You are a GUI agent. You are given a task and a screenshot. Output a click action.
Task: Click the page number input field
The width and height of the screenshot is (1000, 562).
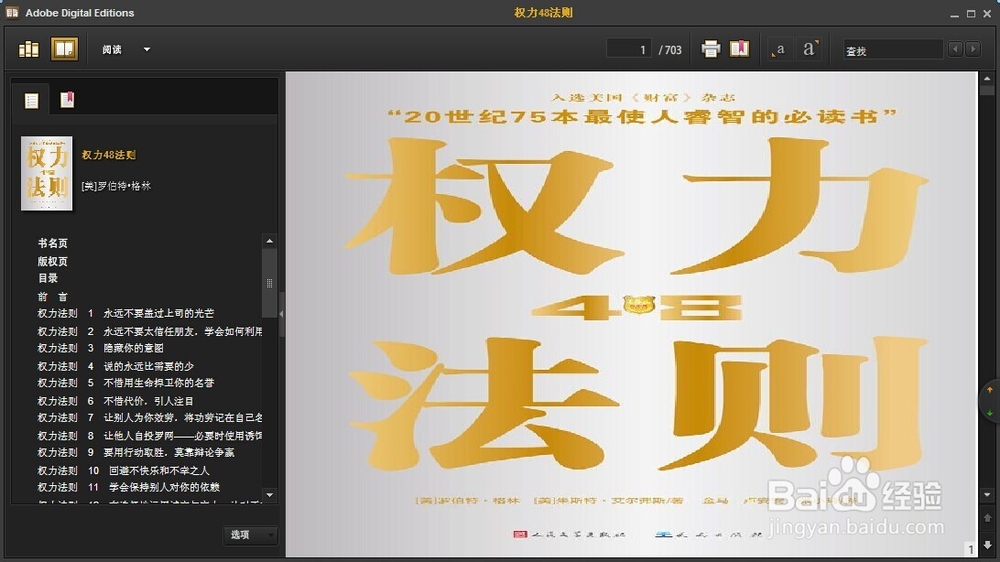[x=628, y=49]
